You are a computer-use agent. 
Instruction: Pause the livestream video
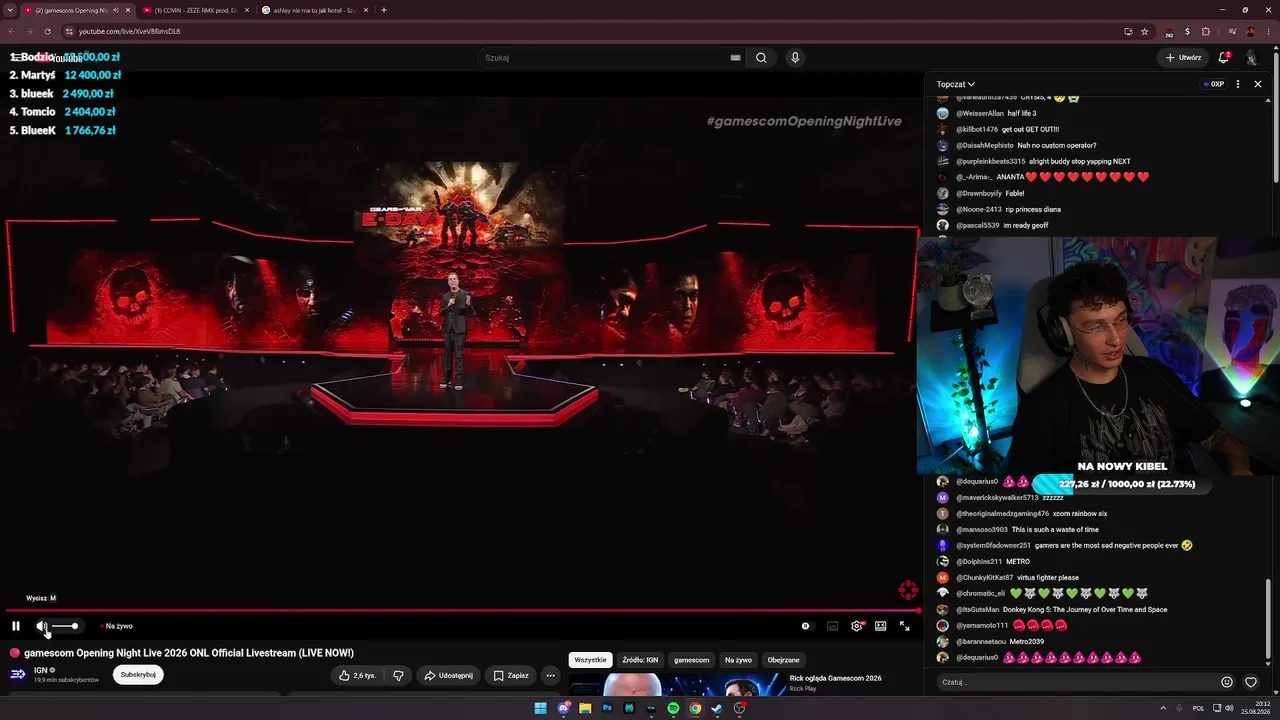point(16,626)
